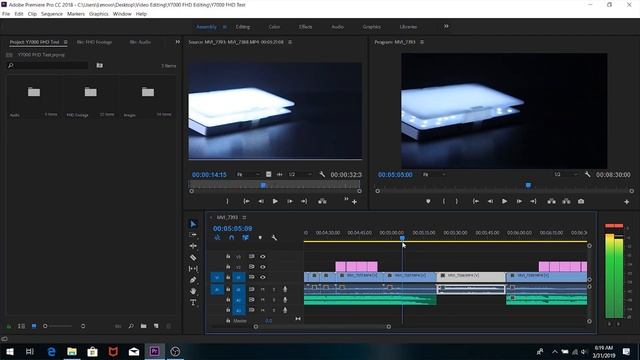Click the Source monitor playhead handle
This screenshot has height=360, width=640.
pyautogui.click(x=264, y=185)
